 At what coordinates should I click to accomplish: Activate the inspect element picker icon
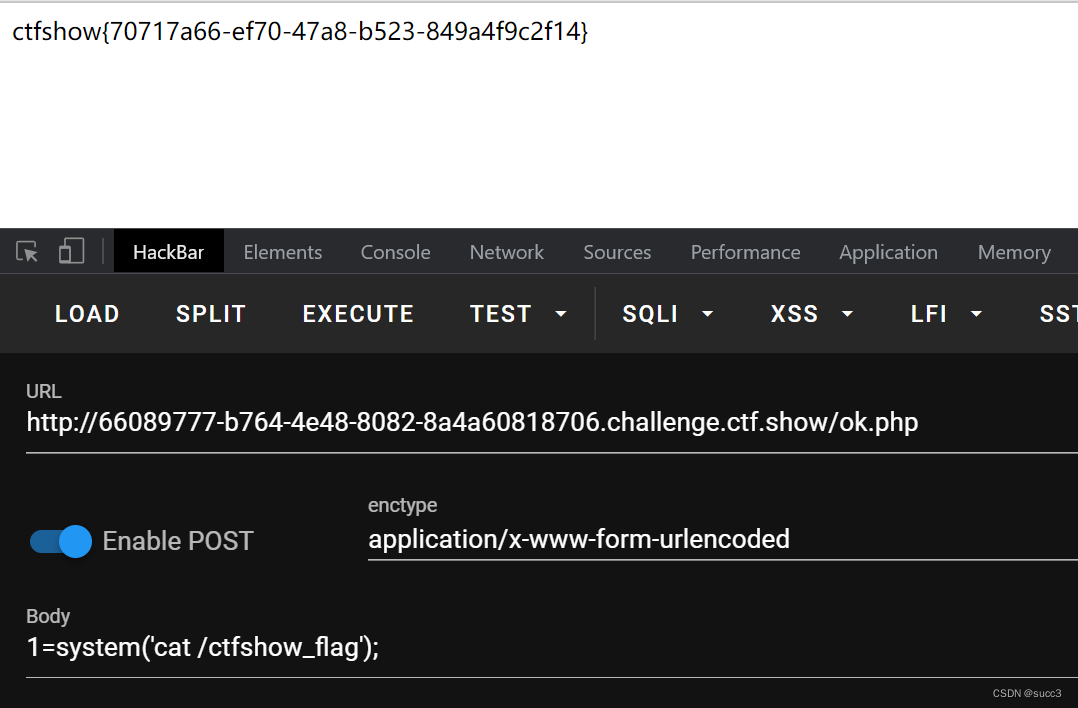click(28, 252)
